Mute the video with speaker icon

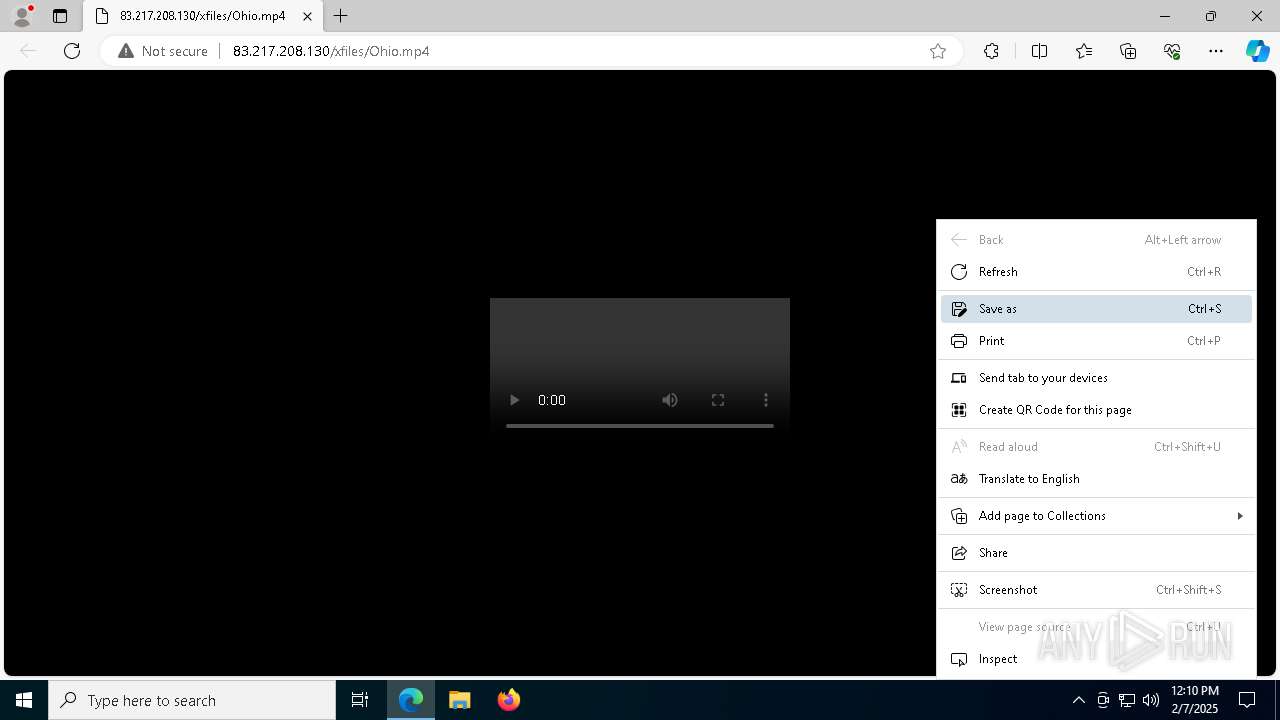coord(670,400)
